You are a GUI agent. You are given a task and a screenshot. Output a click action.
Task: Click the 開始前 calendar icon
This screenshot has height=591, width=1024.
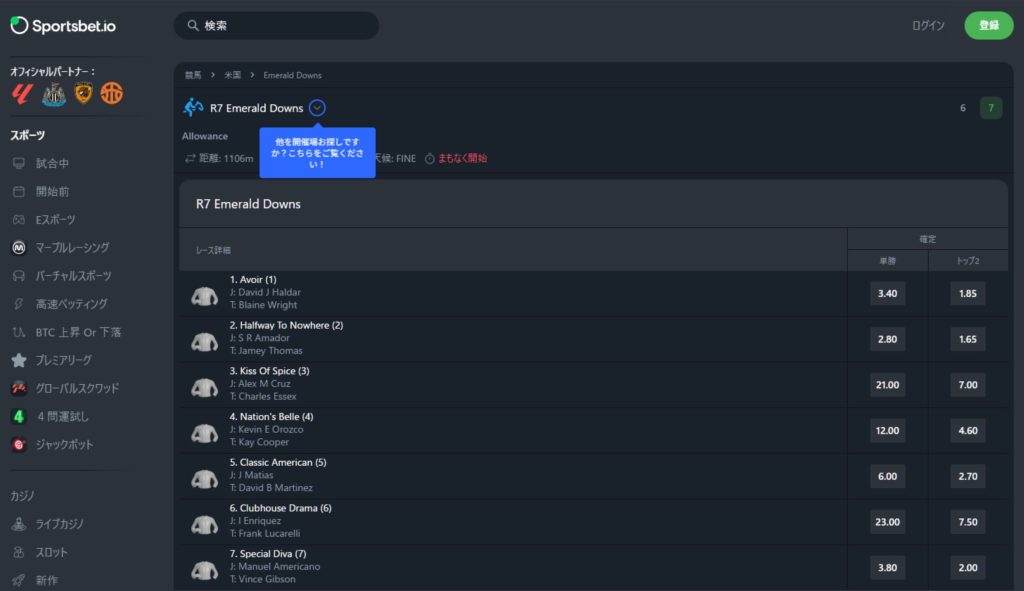[x=19, y=191]
